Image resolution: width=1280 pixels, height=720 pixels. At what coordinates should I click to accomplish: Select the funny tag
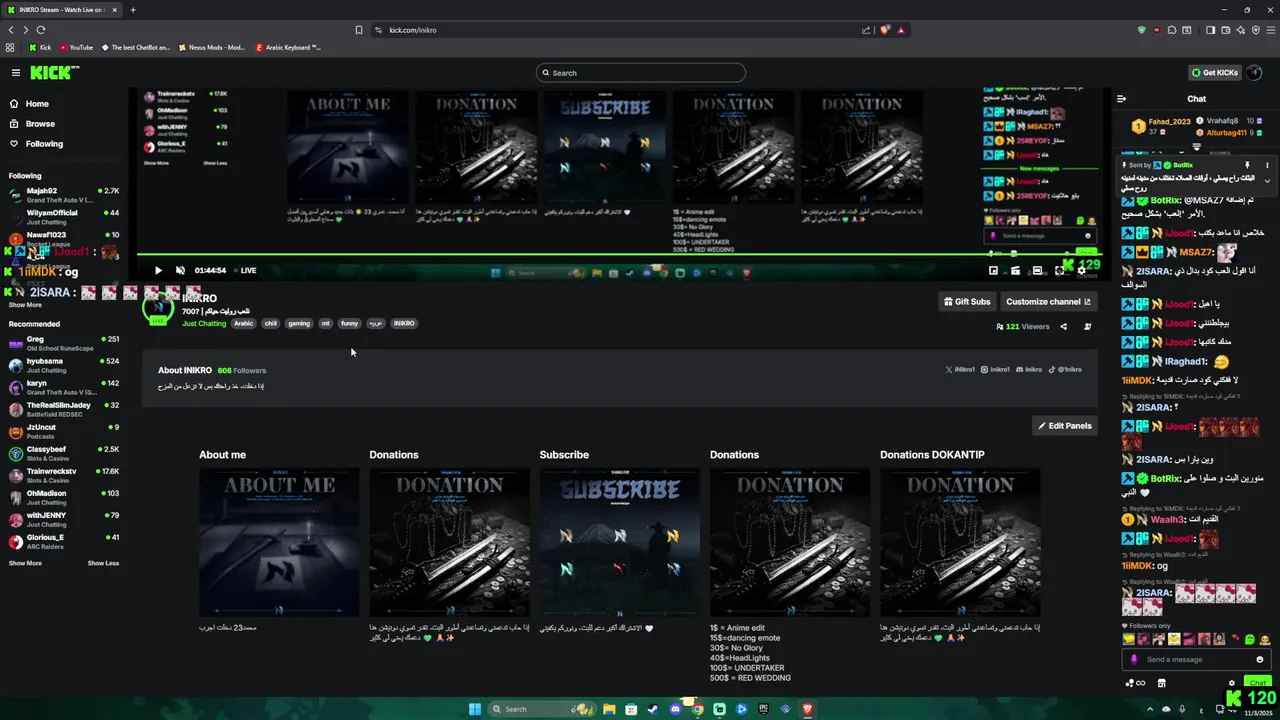(x=349, y=323)
